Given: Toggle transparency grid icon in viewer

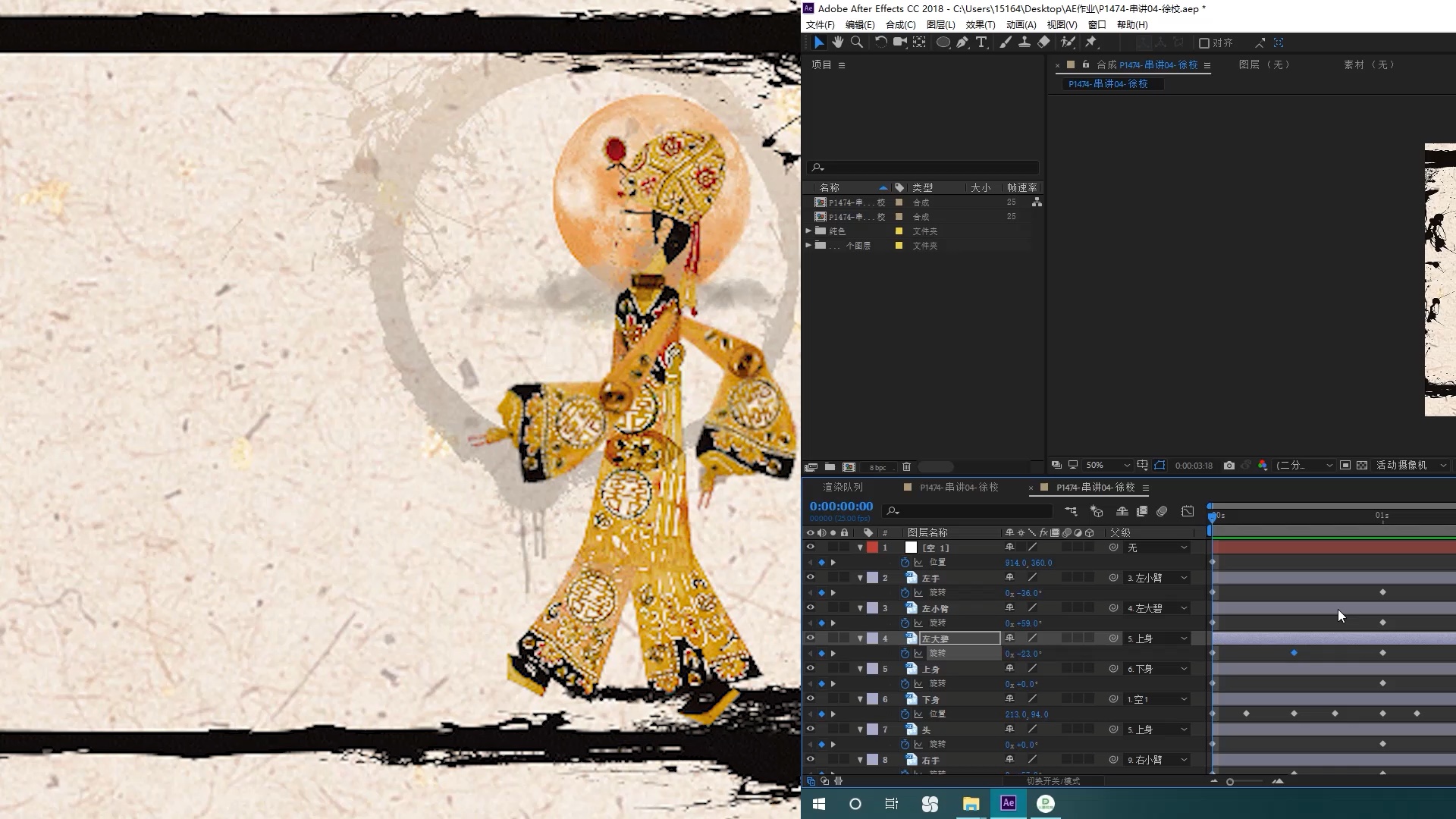Looking at the screenshot, I should point(1362,466).
